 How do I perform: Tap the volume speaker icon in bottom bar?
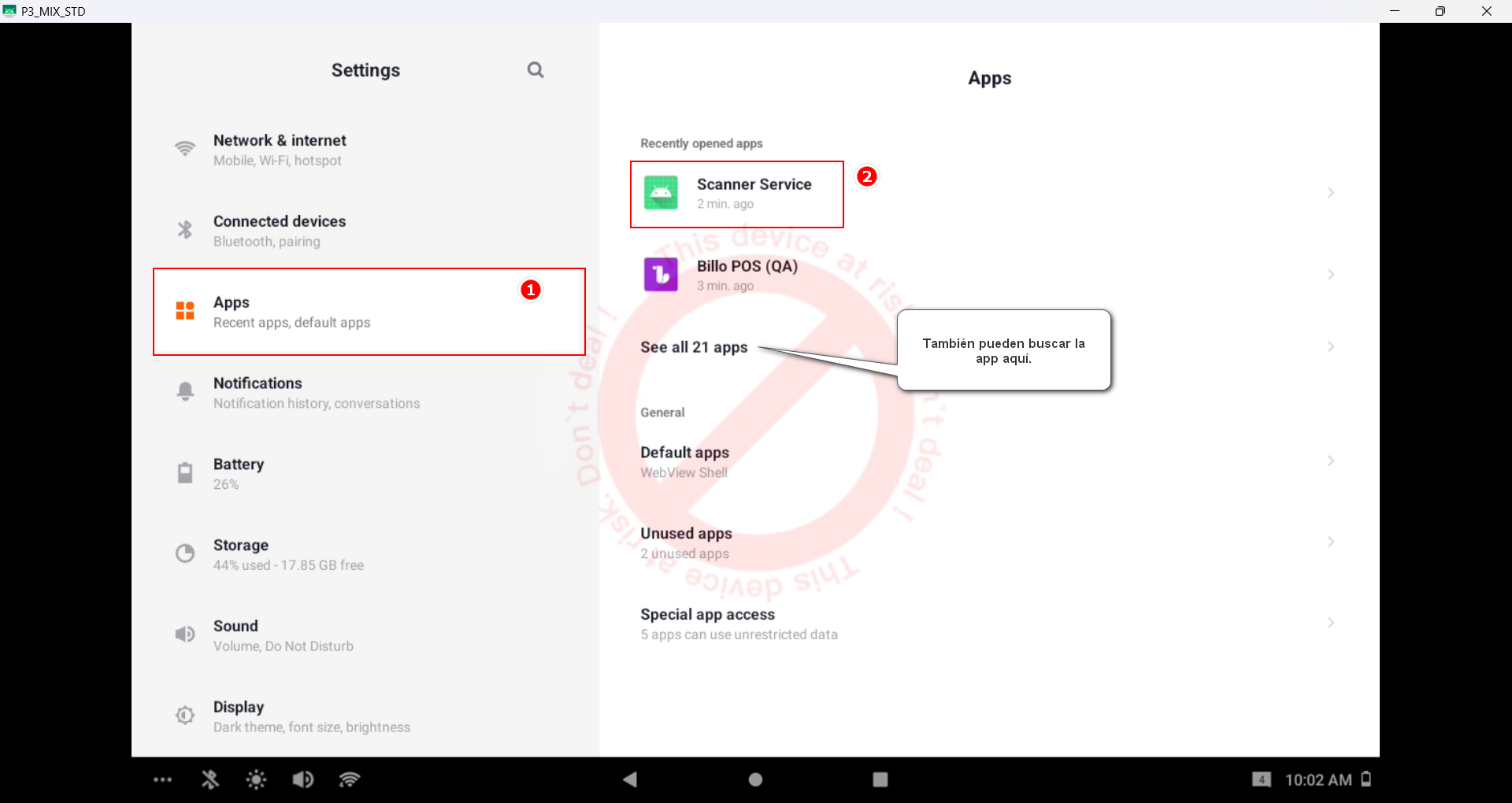point(303,779)
